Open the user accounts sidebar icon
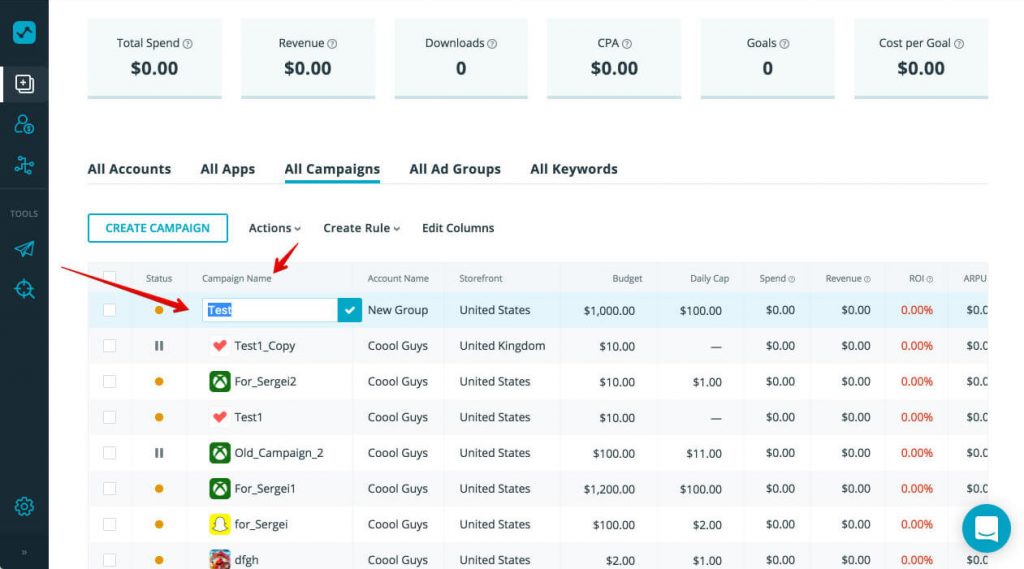The image size is (1024, 569). [x=24, y=125]
